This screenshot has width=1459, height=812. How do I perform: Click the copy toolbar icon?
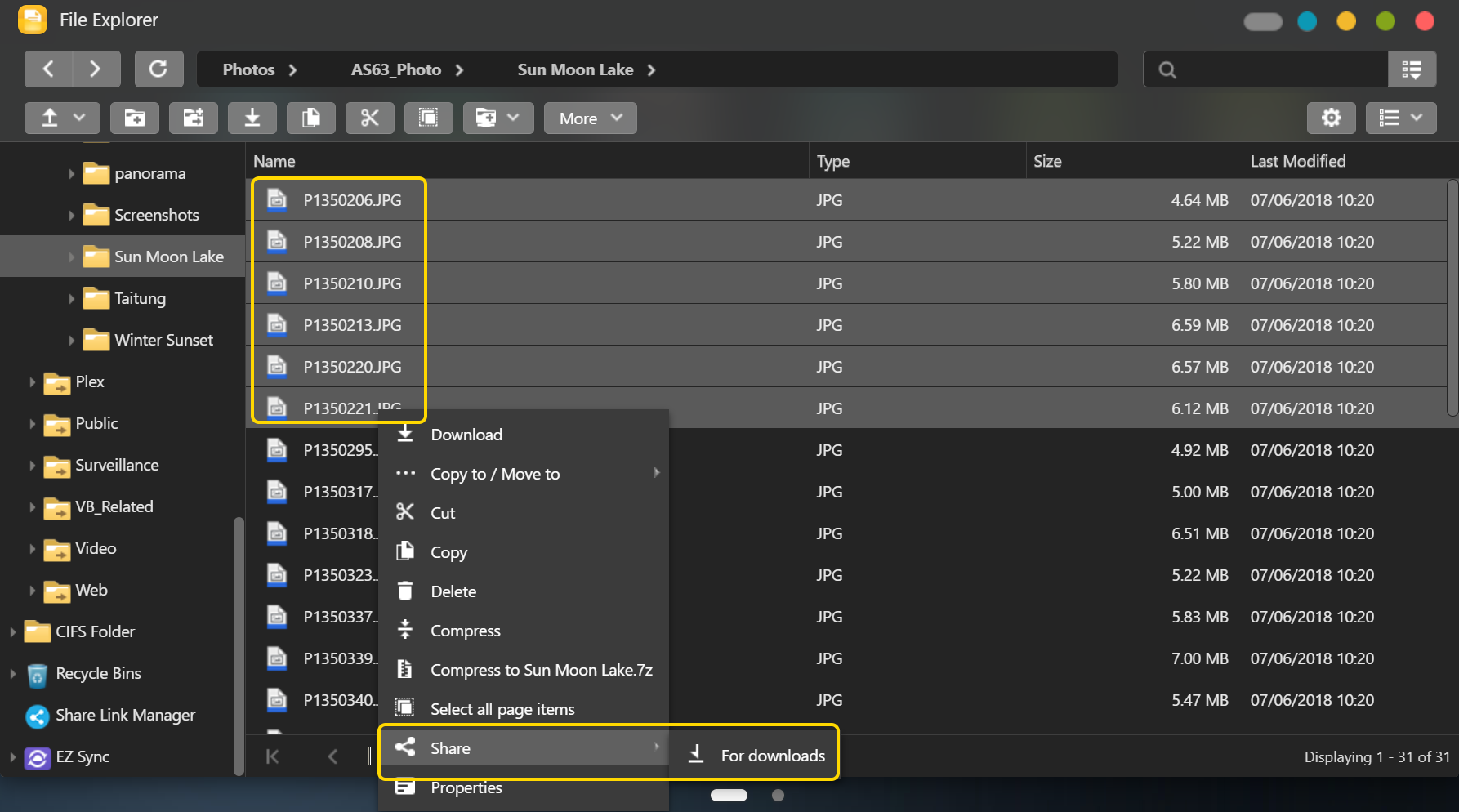pos(311,118)
